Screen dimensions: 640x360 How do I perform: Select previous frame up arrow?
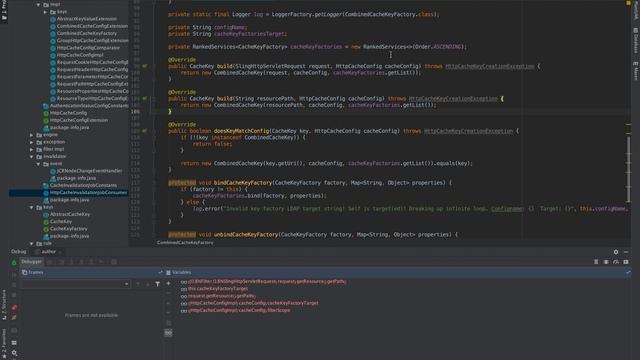tap(138, 284)
